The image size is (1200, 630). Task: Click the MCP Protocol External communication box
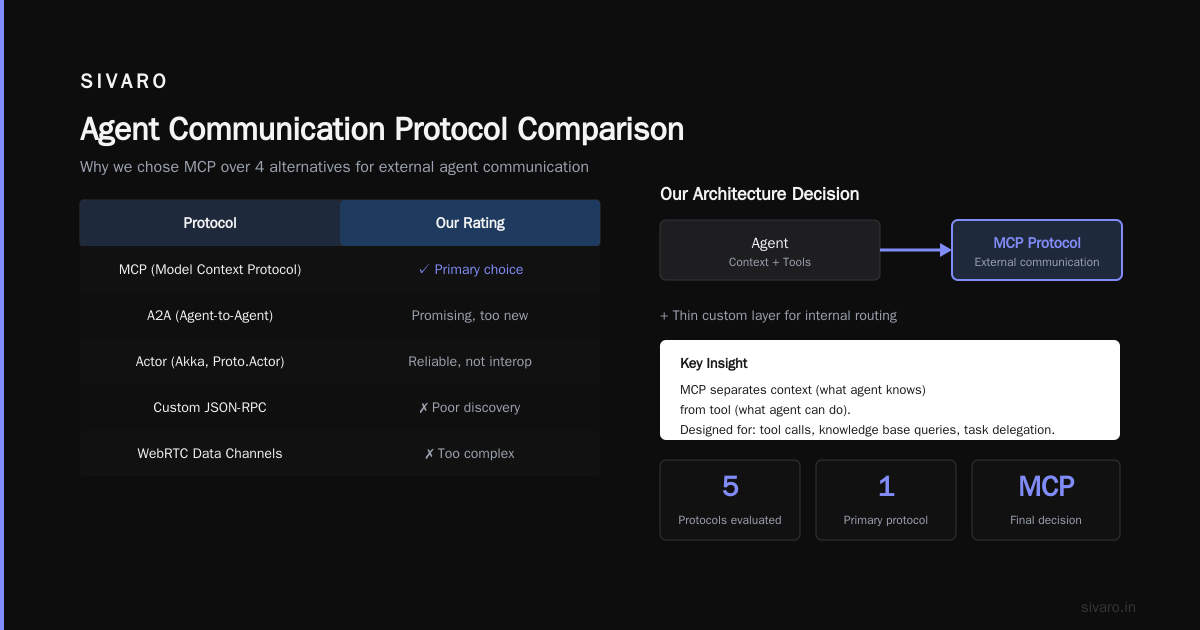1037,250
